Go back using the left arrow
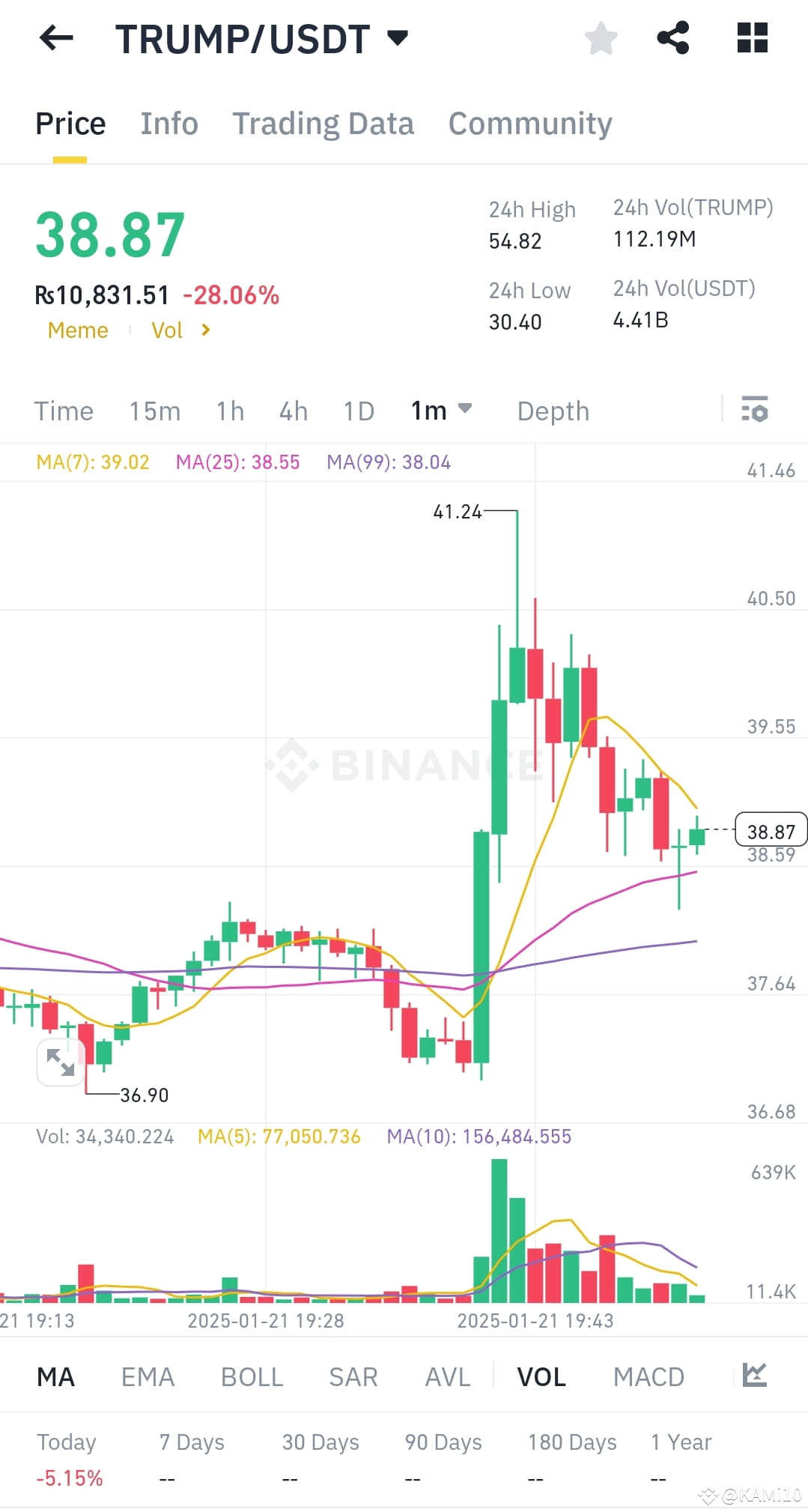Image resolution: width=808 pixels, height=1512 pixels. [x=56, y=37]
